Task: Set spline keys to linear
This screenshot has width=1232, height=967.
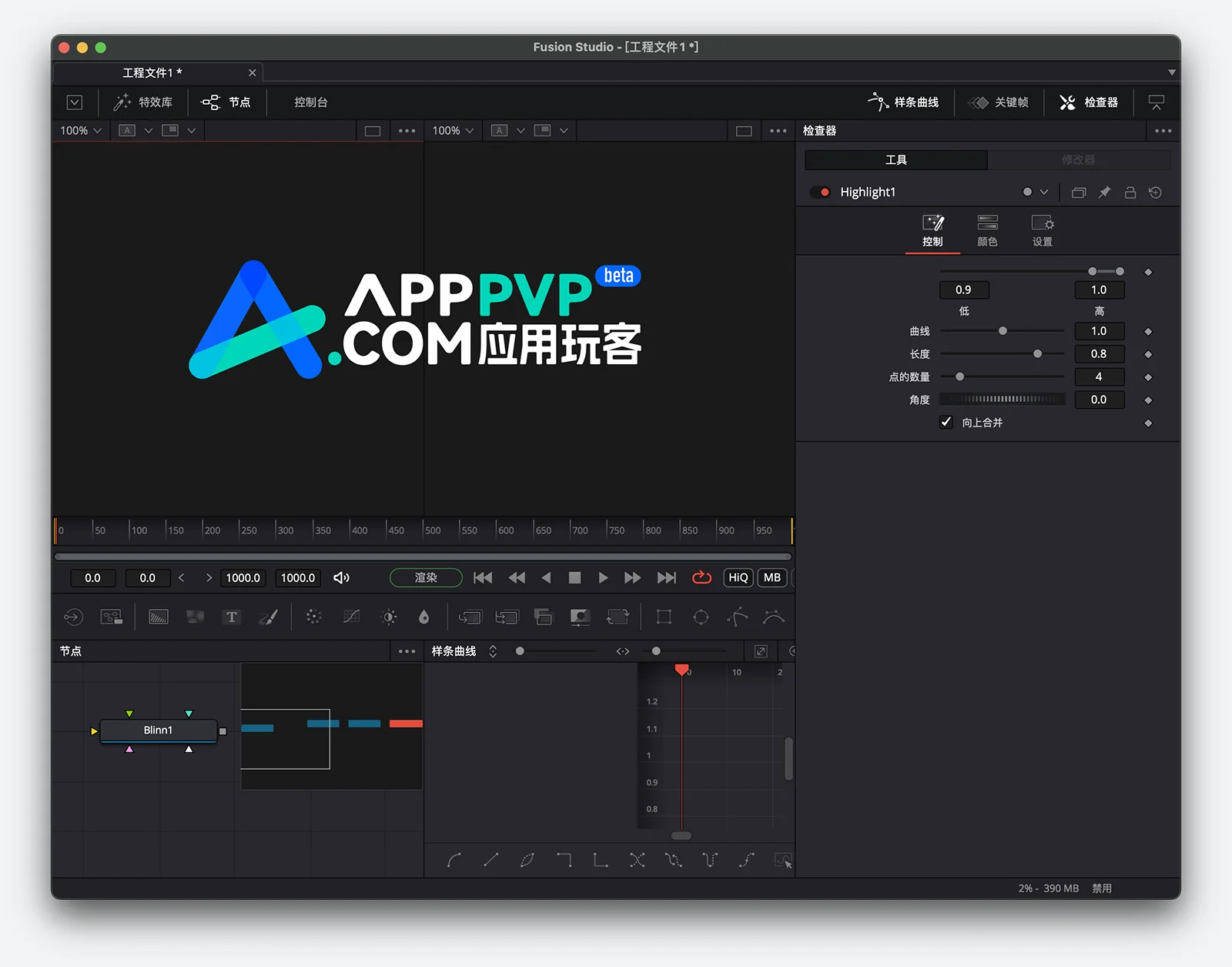Action: point(490,860)
